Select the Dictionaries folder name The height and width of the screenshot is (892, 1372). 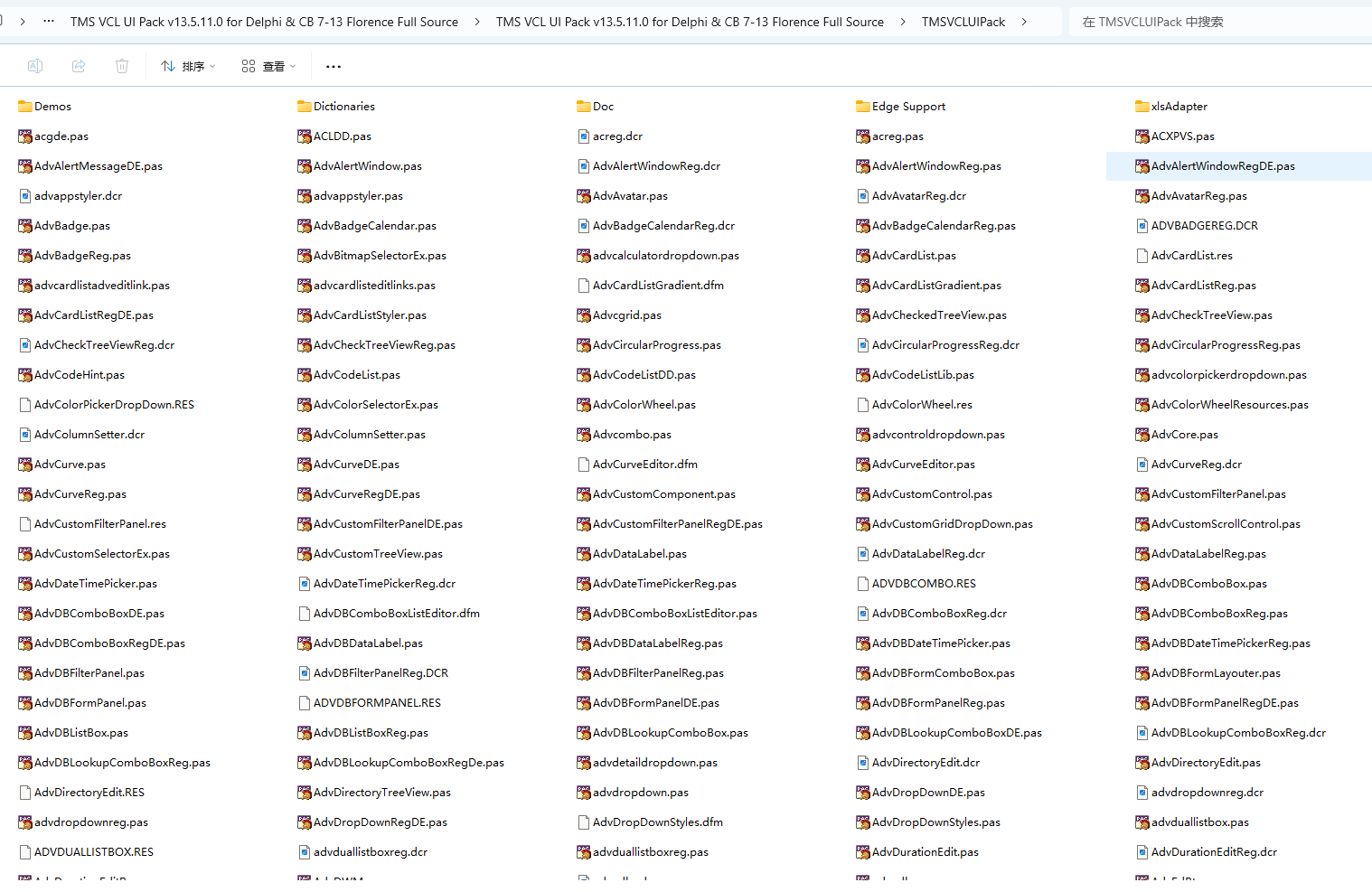343,107
